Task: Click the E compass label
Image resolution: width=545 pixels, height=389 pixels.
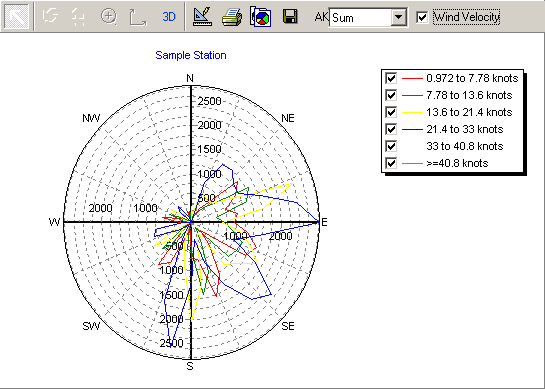Action: coord(324,222)
